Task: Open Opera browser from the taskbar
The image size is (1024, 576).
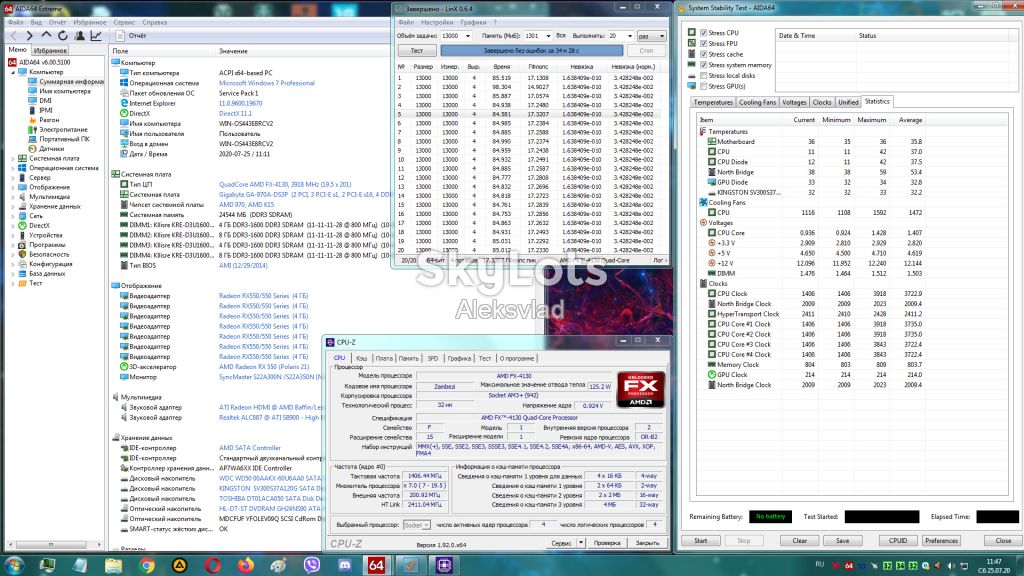Action: (x=212, y=565)
